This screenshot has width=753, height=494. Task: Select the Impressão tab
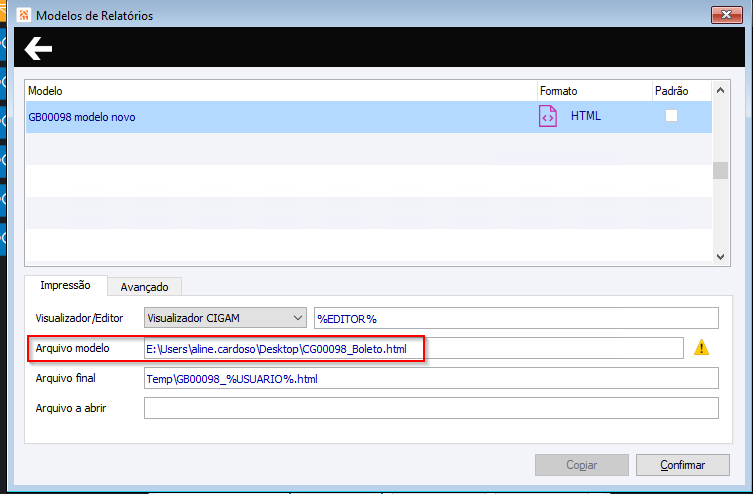tap(65, 285)
